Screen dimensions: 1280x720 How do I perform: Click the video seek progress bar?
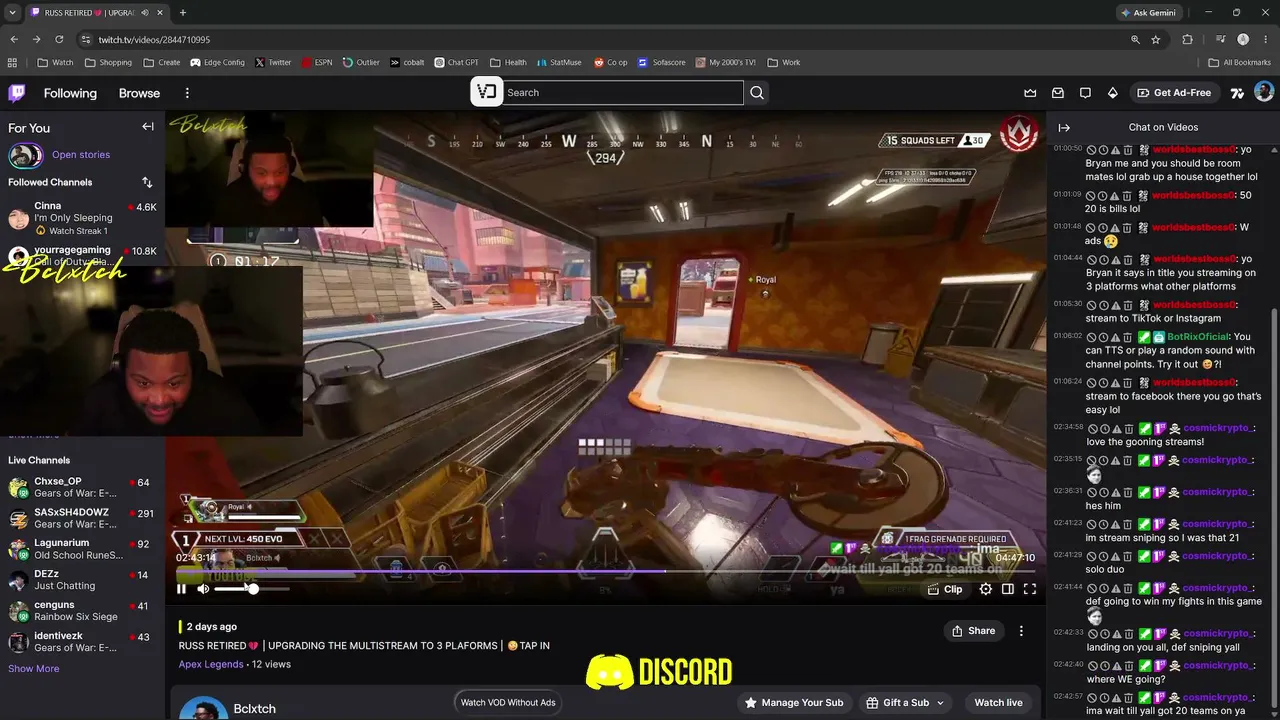606,572
